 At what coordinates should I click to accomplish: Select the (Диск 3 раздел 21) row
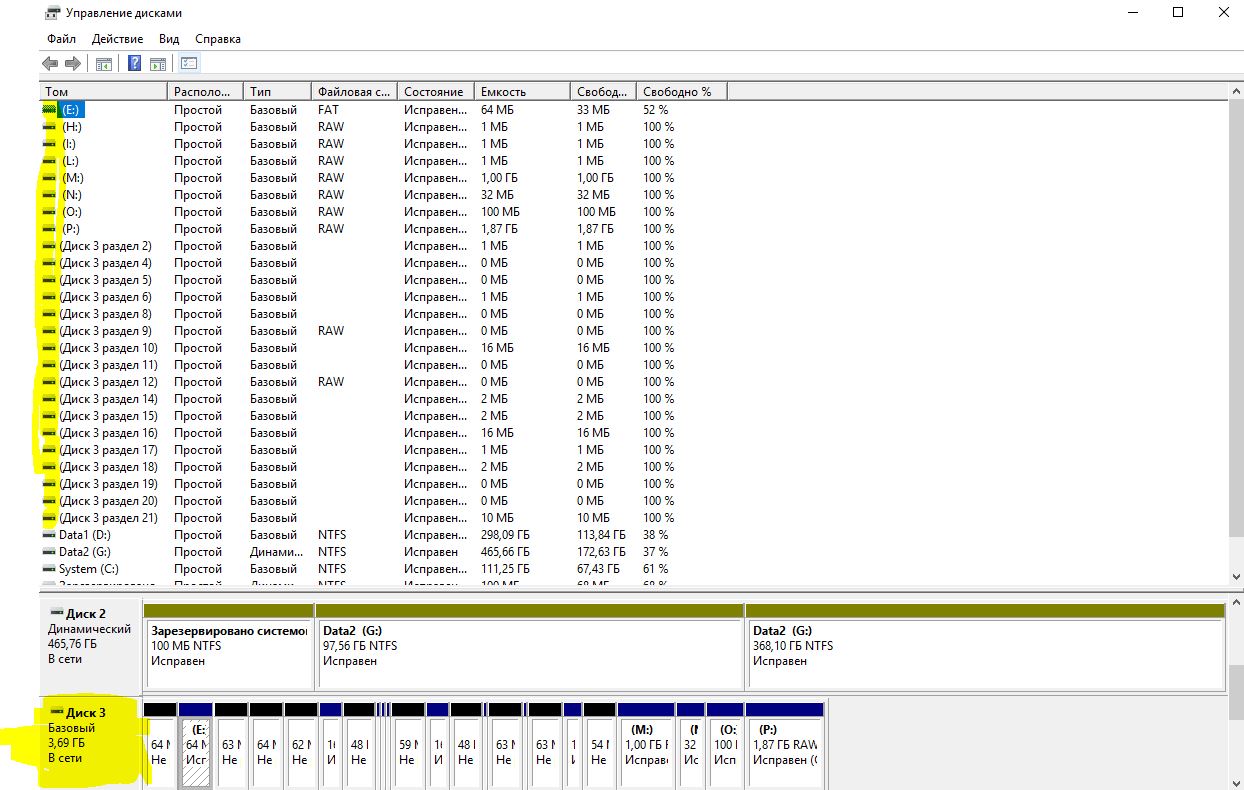click(108, 518)
